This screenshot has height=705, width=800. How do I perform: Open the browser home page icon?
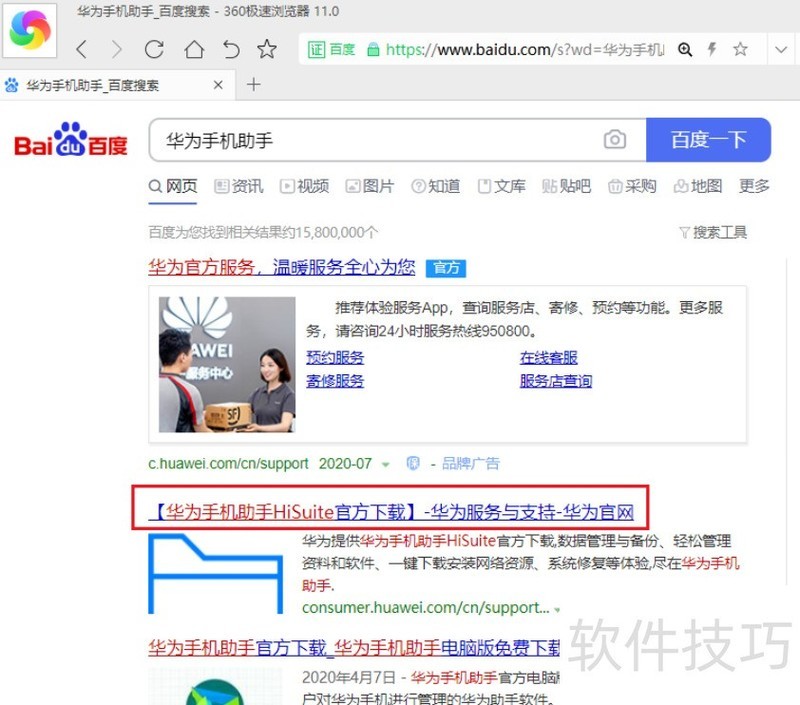point(194,49)
